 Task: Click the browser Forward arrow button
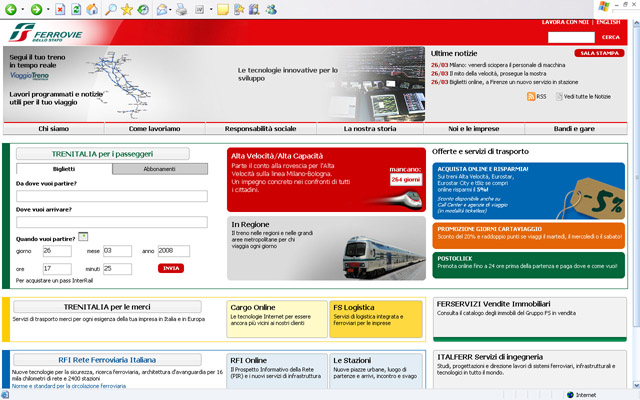pos(36,9)
